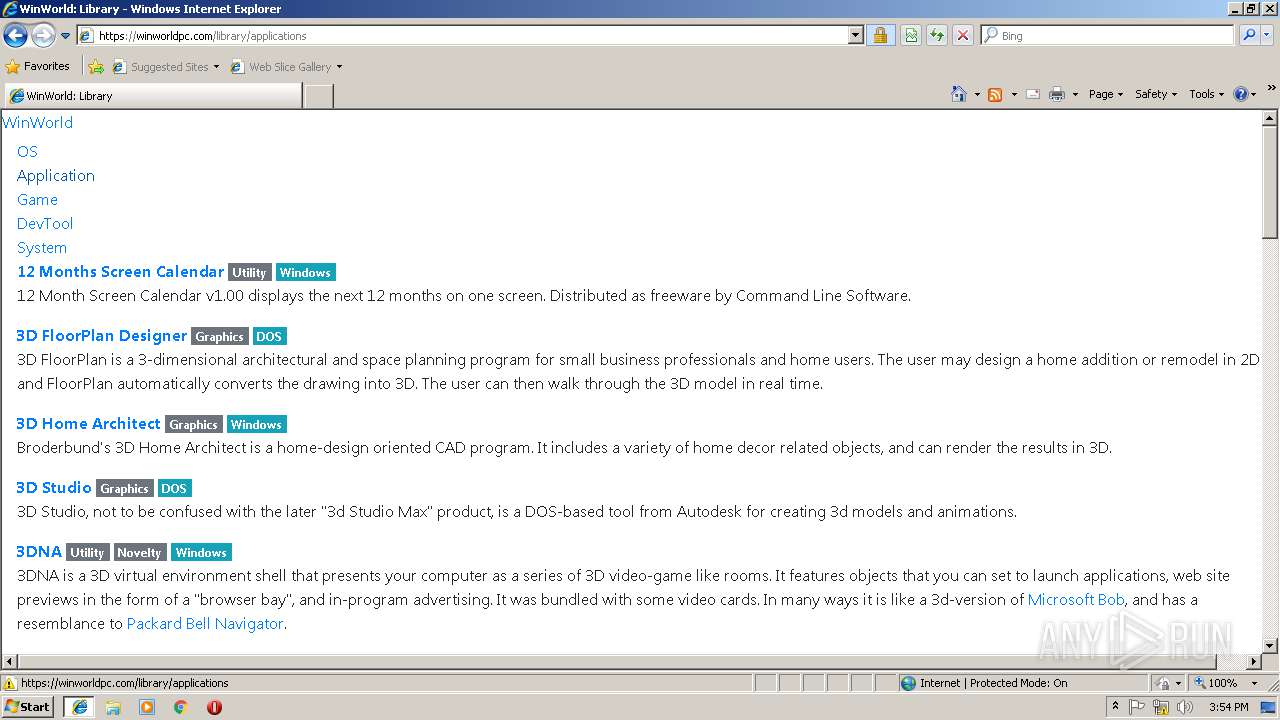Open the Tools menu
This screenshot has height=720, width=1280.
coord(1206,94)
